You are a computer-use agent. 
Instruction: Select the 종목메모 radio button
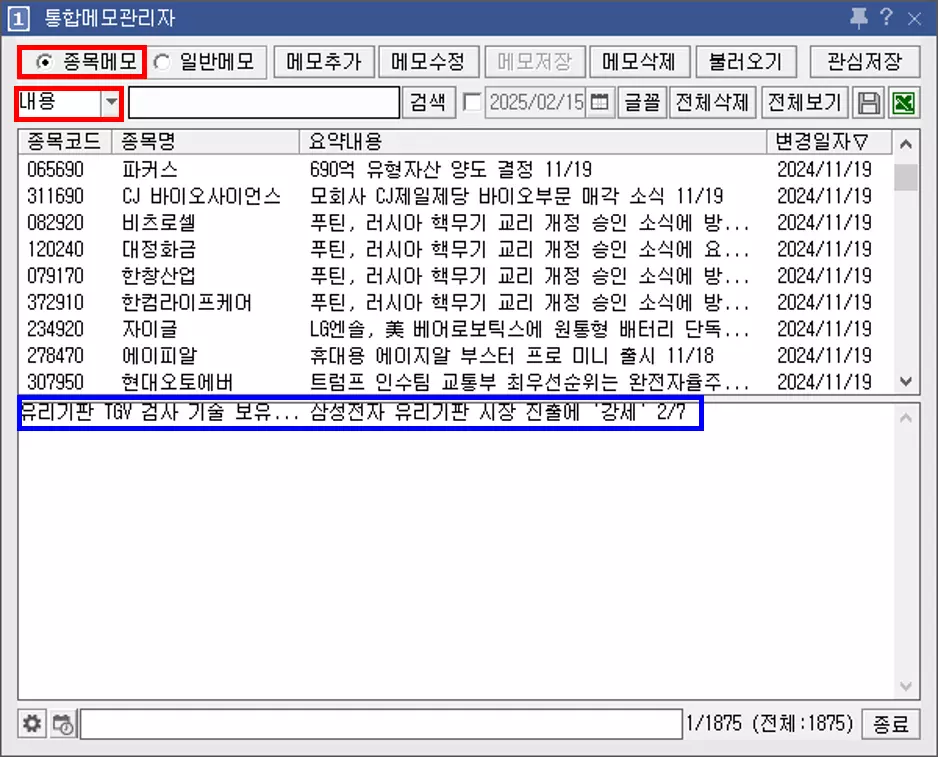pyautogui.click(x=44, y=62)
